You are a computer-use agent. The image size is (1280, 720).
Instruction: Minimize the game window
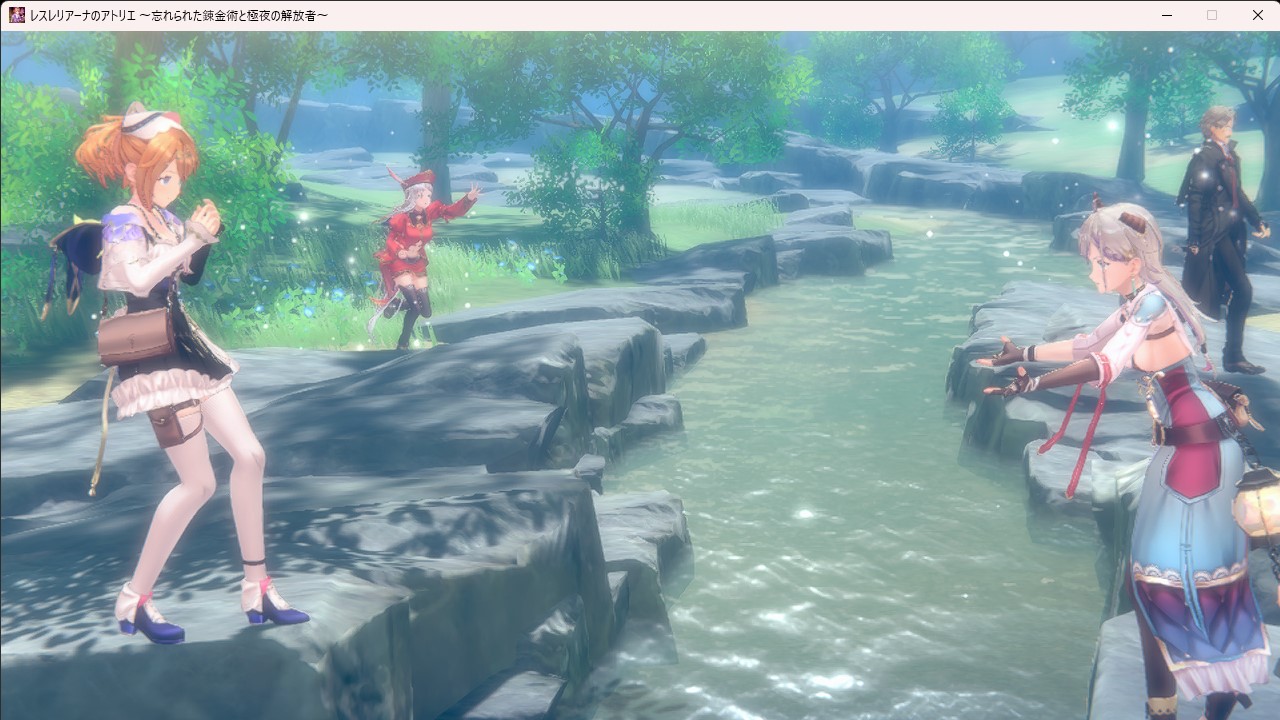[1167, 15]
